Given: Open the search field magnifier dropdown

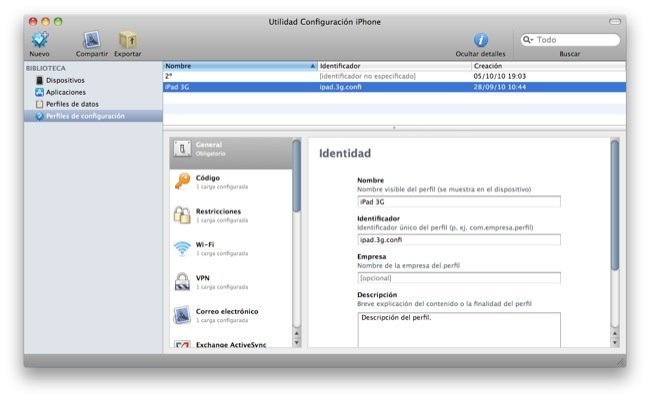Looking at the screenshot, I should point(528,40).
